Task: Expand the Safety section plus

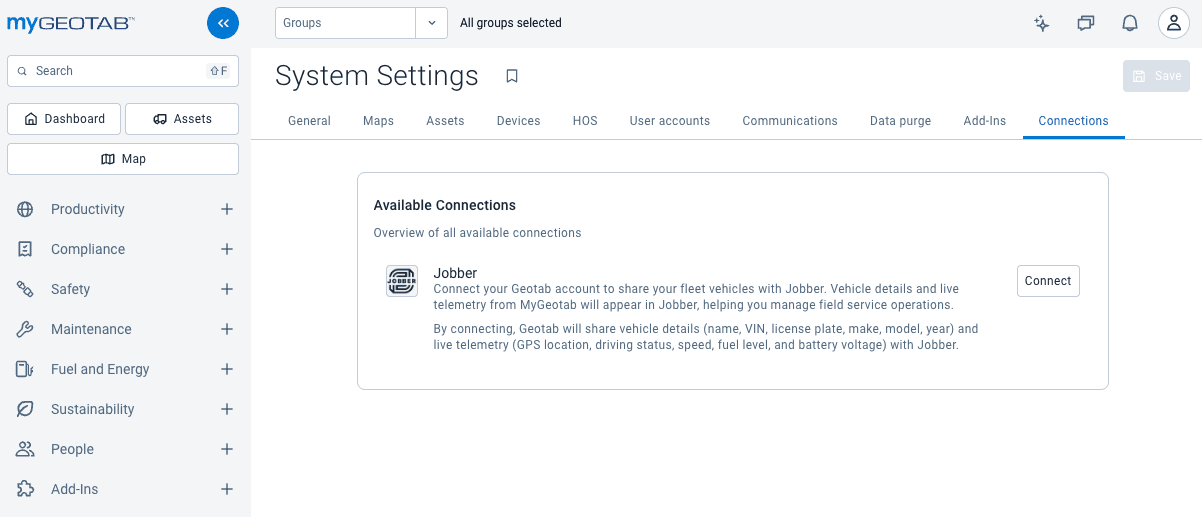Action: click(227, 289)
